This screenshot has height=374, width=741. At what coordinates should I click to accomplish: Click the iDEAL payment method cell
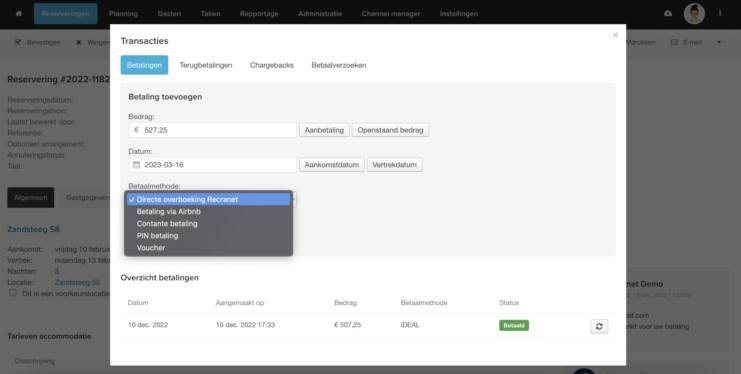410,325
